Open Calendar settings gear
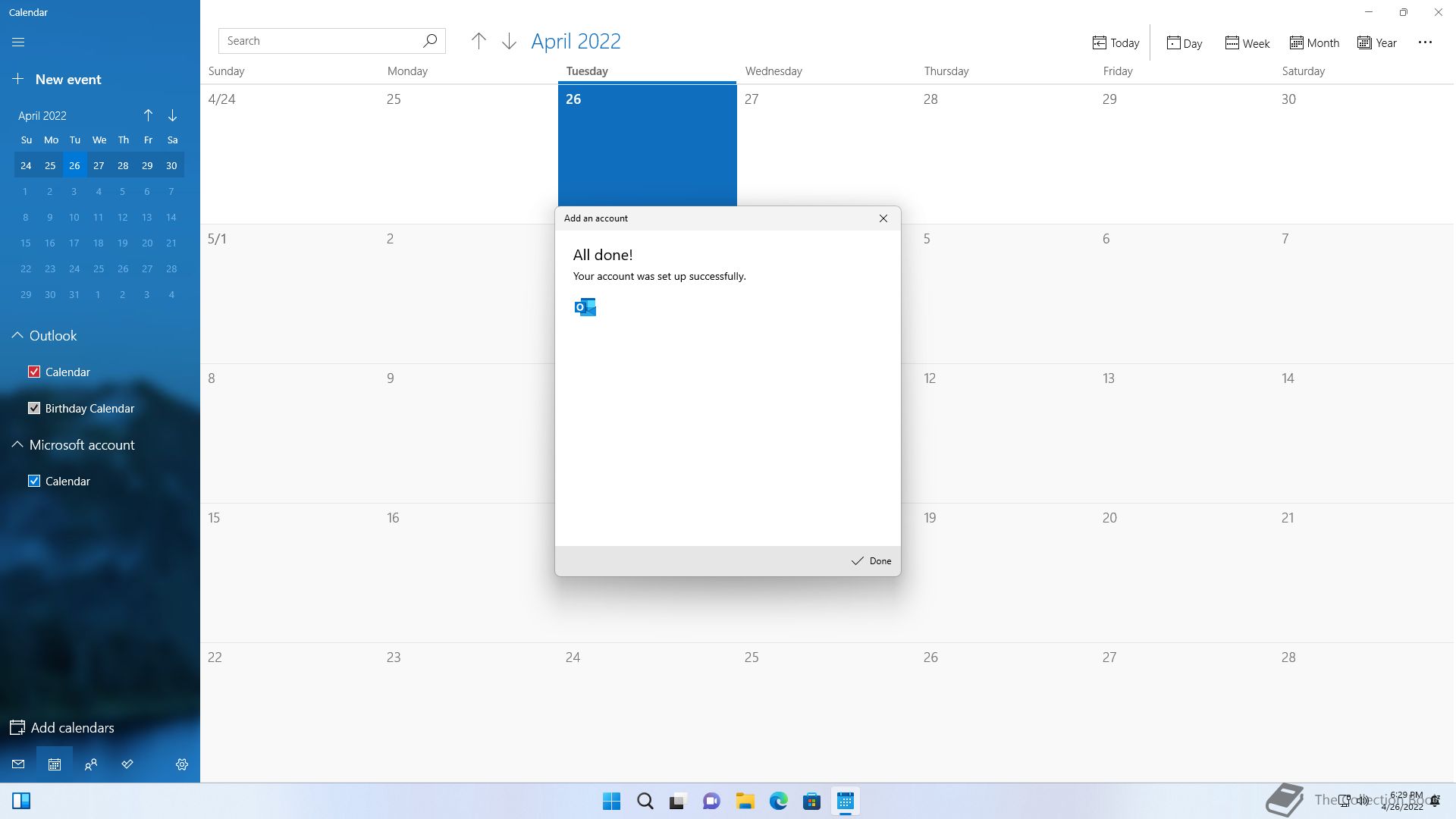Viewport: 1456px width, 819px height. (182, 764)
